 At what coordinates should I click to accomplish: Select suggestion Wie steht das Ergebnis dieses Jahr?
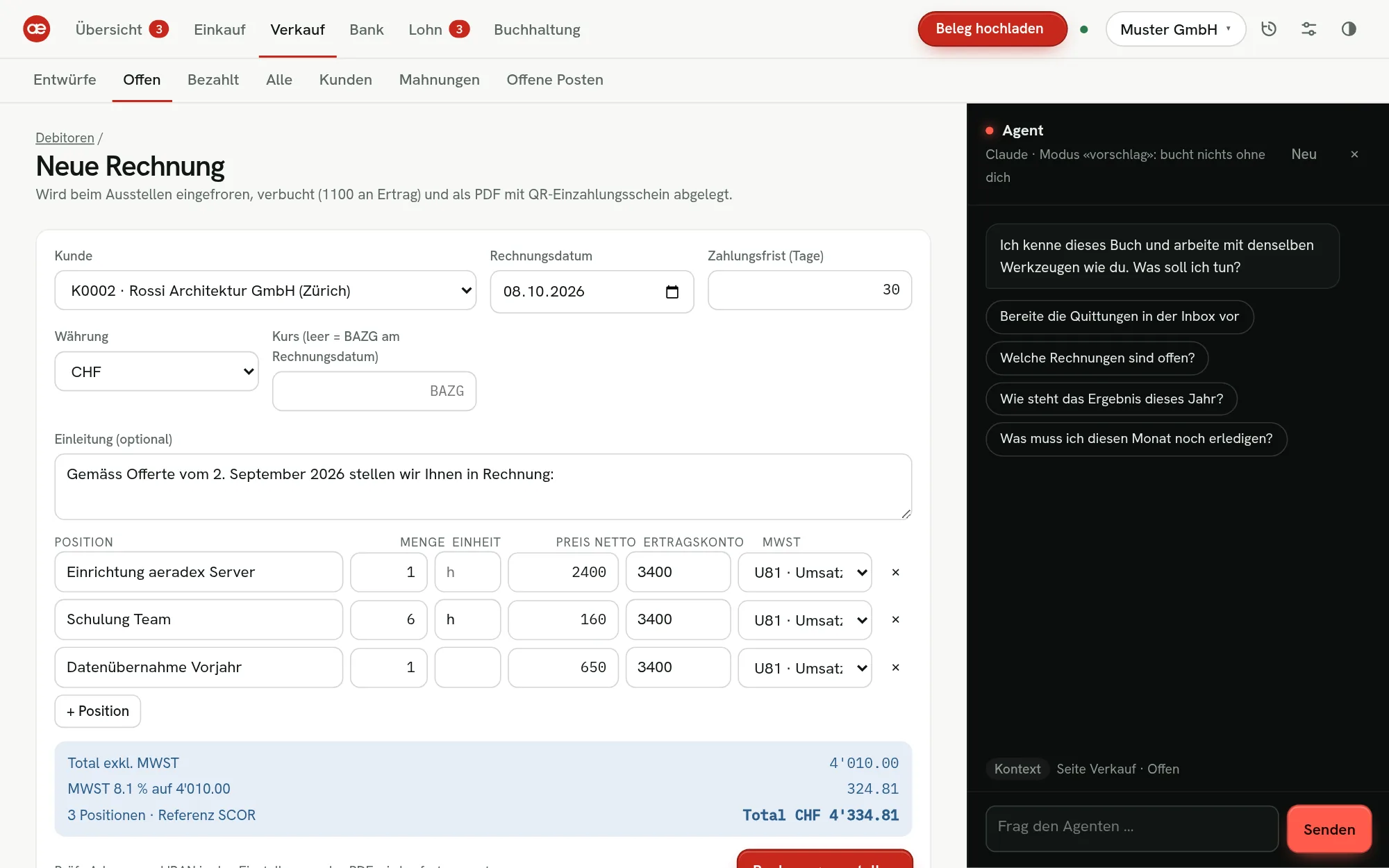pyautogui.click(x=1111, y=399)
